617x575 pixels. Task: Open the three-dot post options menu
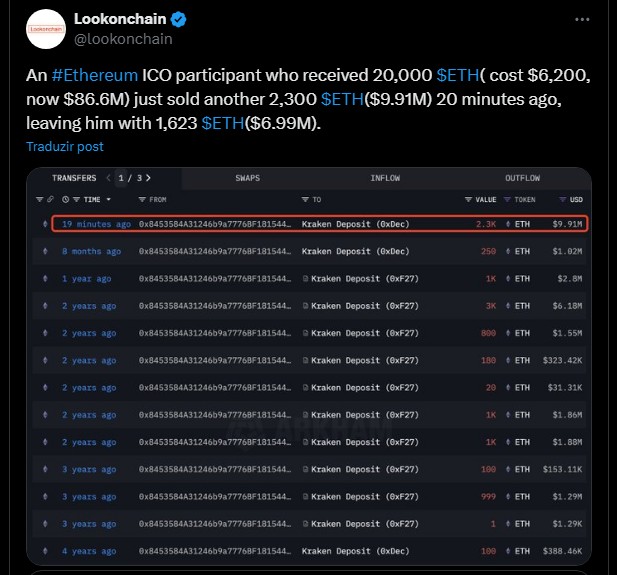click(582, 19)
